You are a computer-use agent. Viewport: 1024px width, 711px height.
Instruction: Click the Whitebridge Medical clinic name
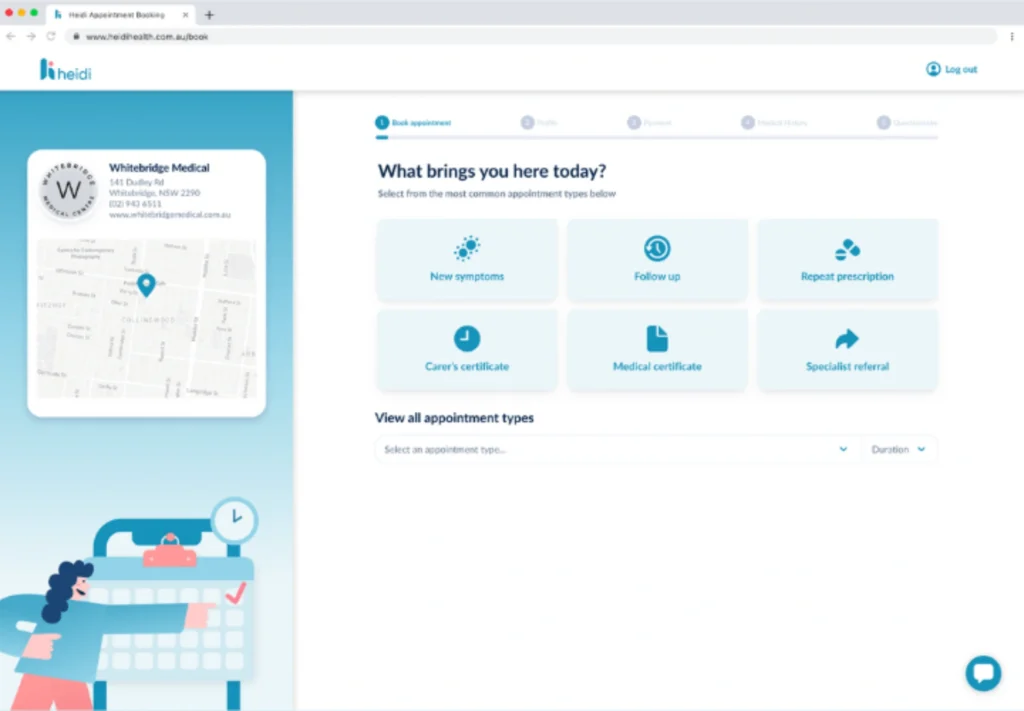(x=159, y=168)
